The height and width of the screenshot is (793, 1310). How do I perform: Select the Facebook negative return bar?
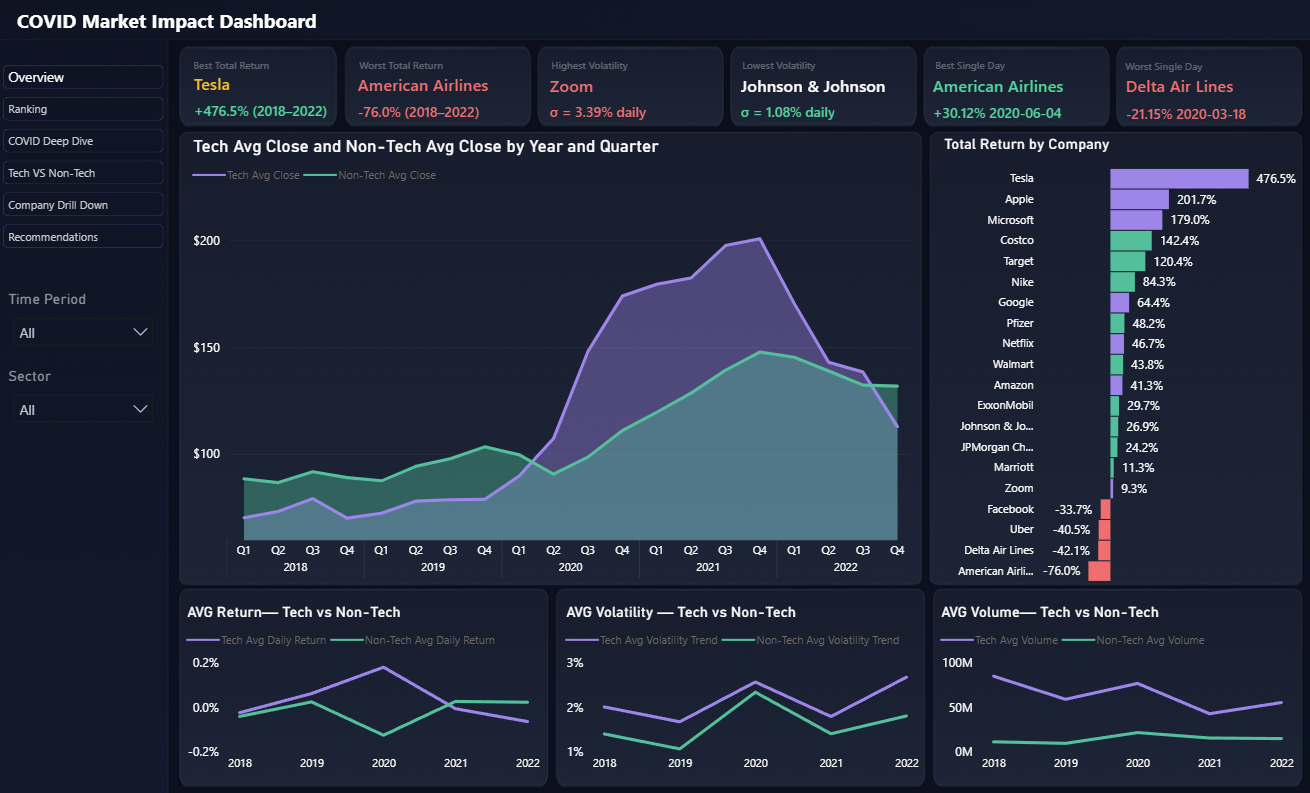(x=1105, y=509)
